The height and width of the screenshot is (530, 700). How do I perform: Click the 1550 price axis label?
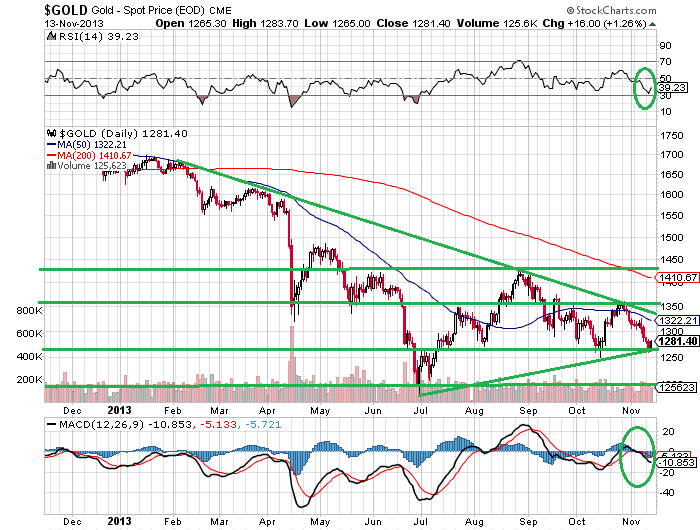pos(671,216)
